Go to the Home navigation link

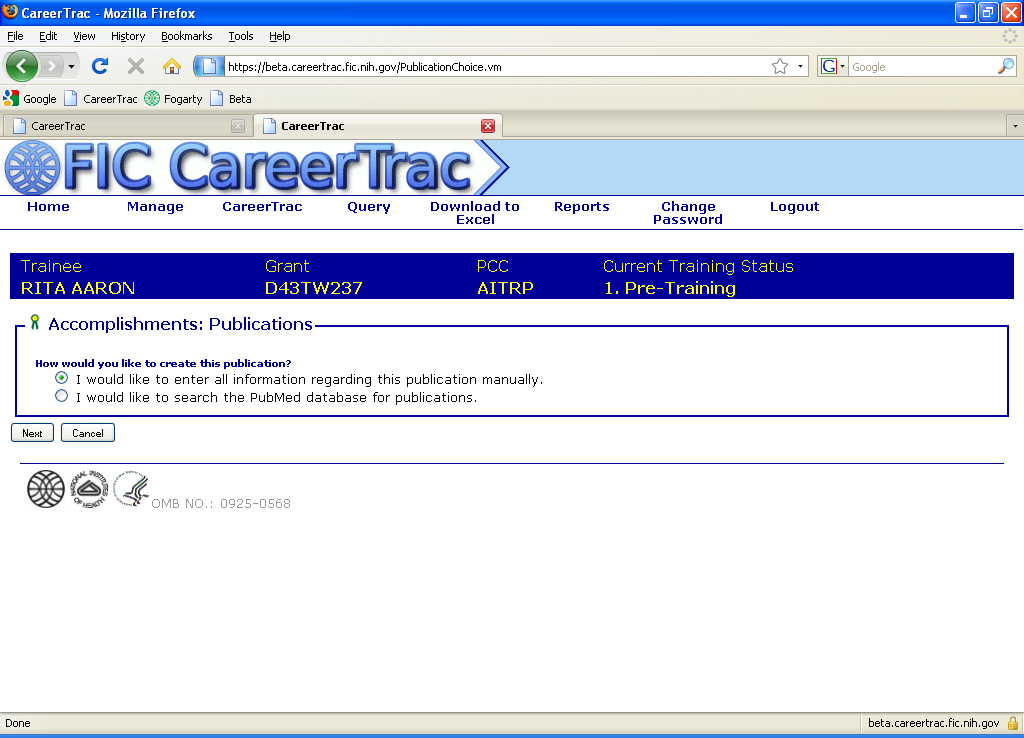48,206
